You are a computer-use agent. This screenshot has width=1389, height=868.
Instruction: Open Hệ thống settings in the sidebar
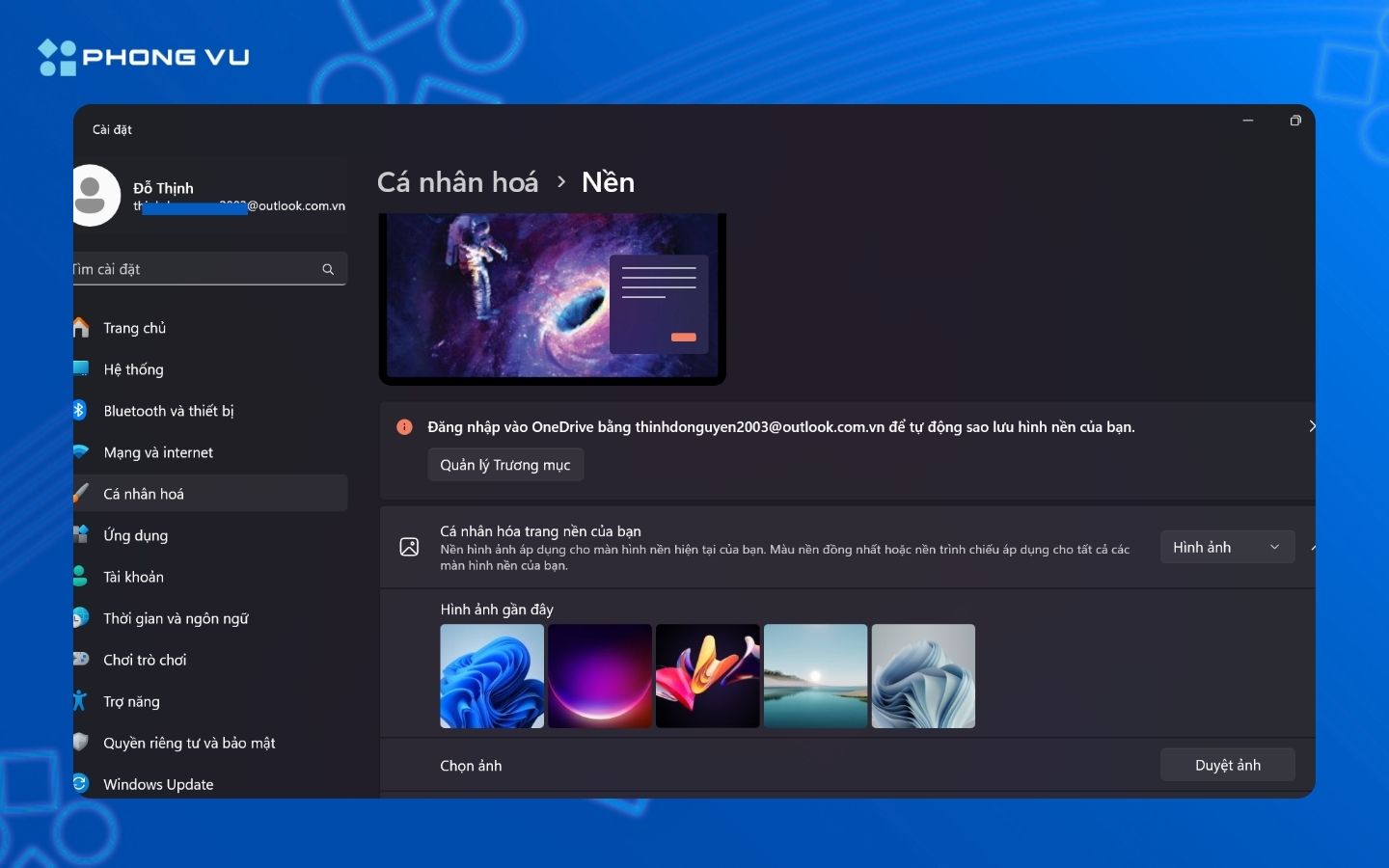(x=132, y=369)
